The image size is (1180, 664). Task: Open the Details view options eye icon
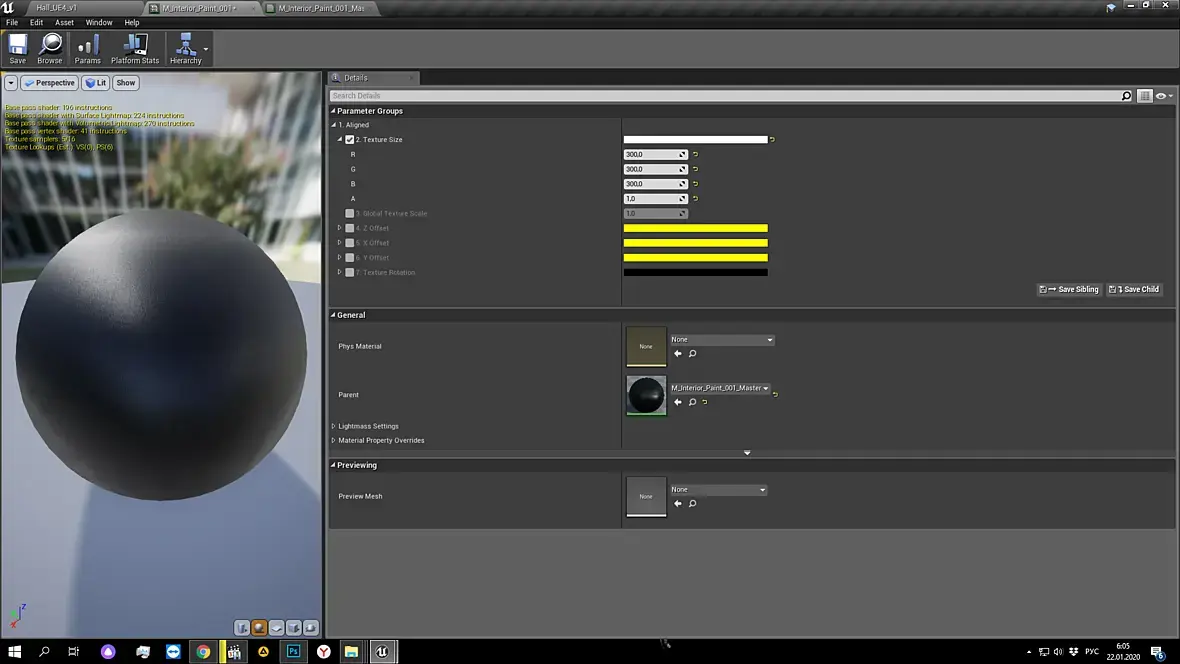coord(1163,96)
